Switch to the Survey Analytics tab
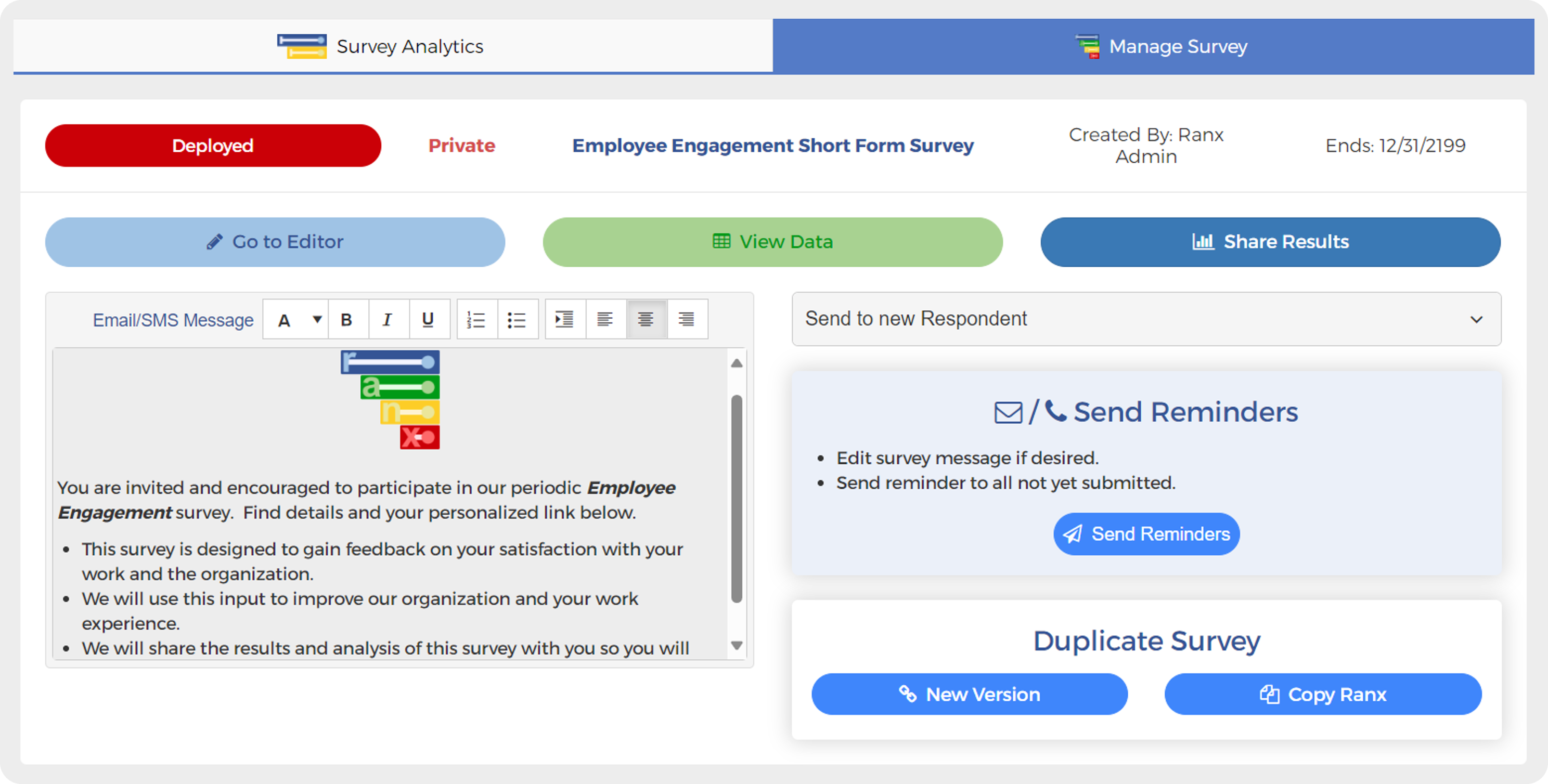The width and height of the screenshot is (1548, 784). (393, 46)
